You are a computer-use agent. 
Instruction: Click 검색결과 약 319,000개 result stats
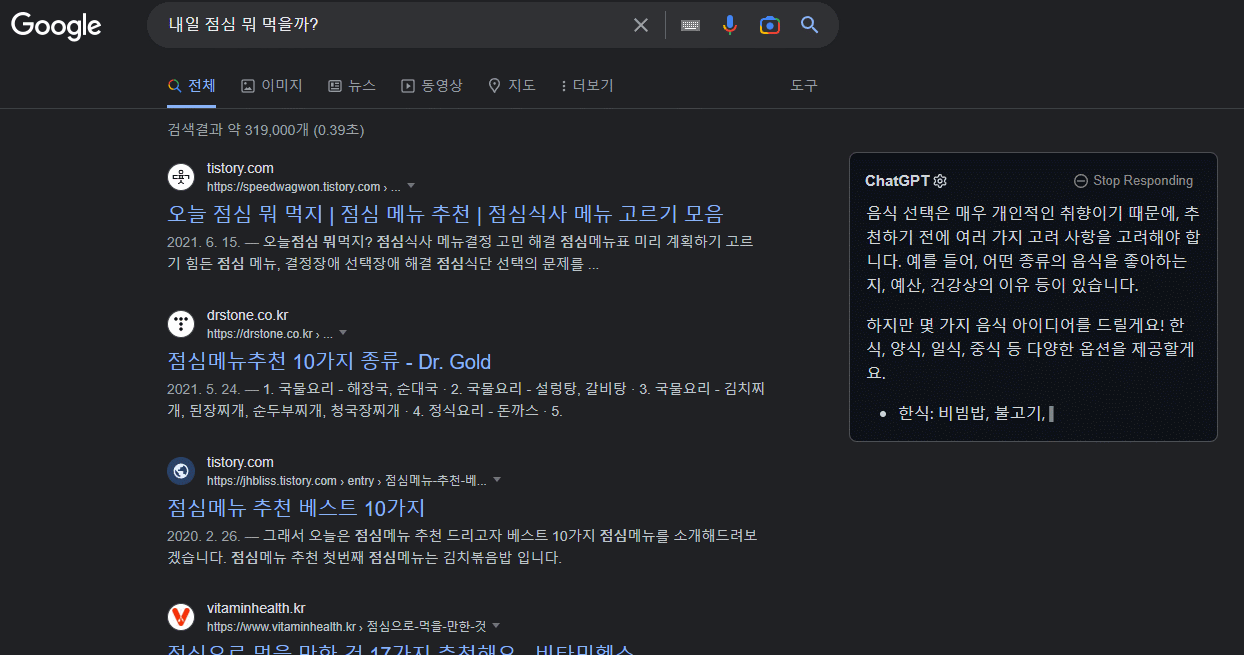click(x=266, y=130)
